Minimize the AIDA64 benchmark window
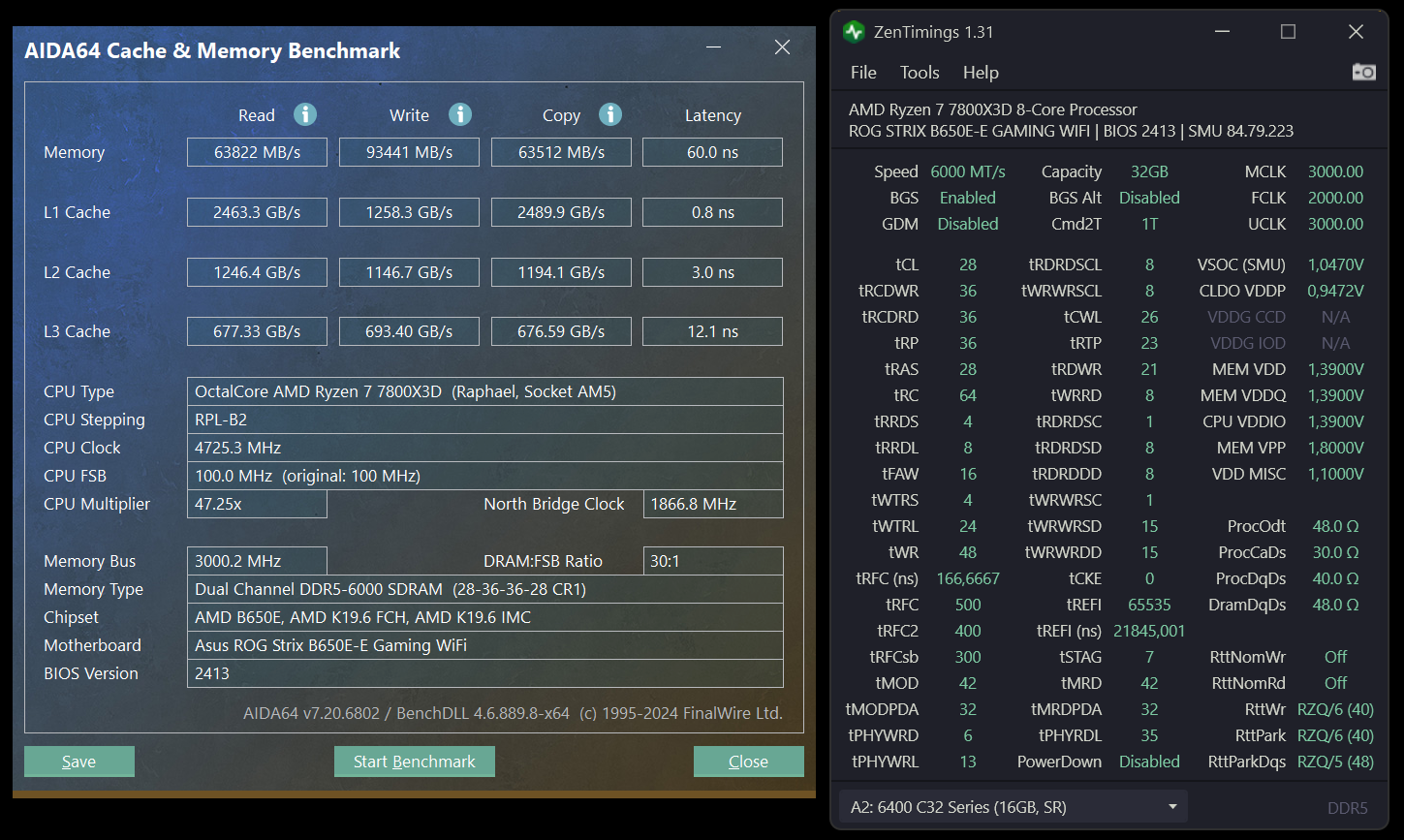The height and width of the screenshot is (840, 1404). tap(714, 47)
